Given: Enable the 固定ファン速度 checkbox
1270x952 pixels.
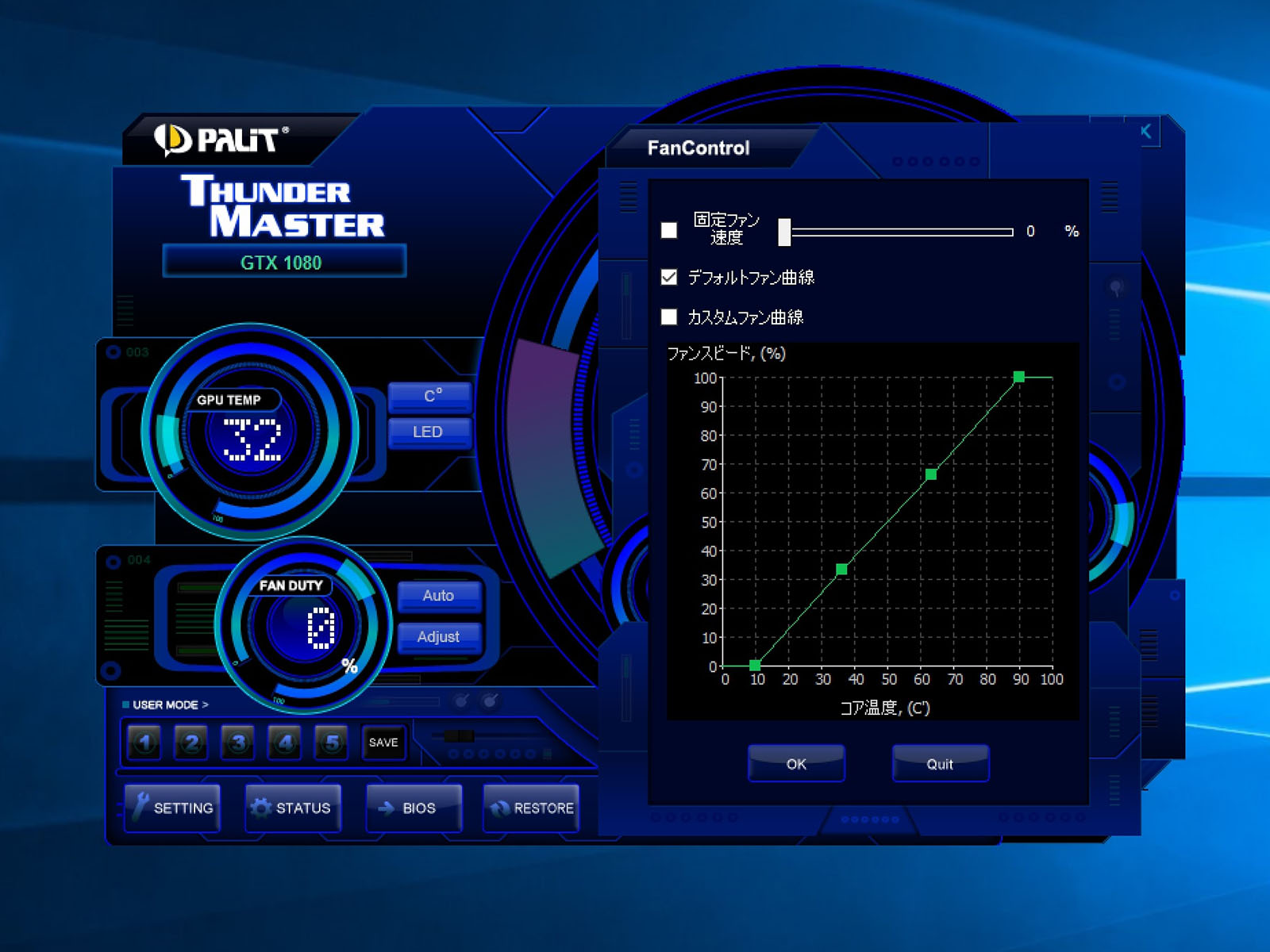Looking at the screenshot, I should click(x=669, y=230).
